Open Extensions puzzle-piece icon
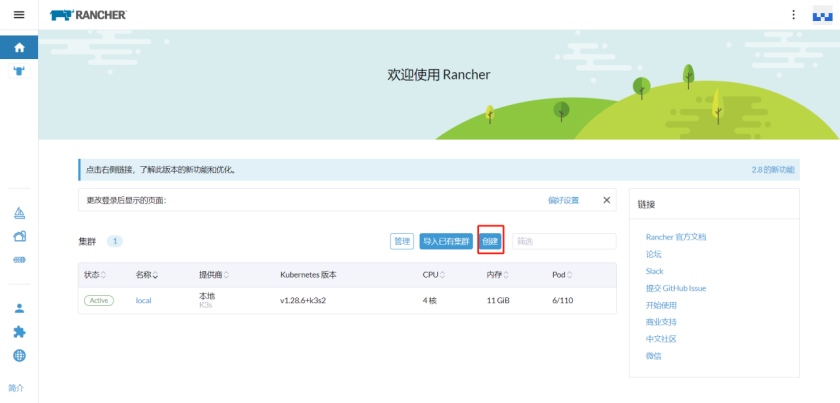The height and width of the screenshot is (403, 840). point(19,332)
